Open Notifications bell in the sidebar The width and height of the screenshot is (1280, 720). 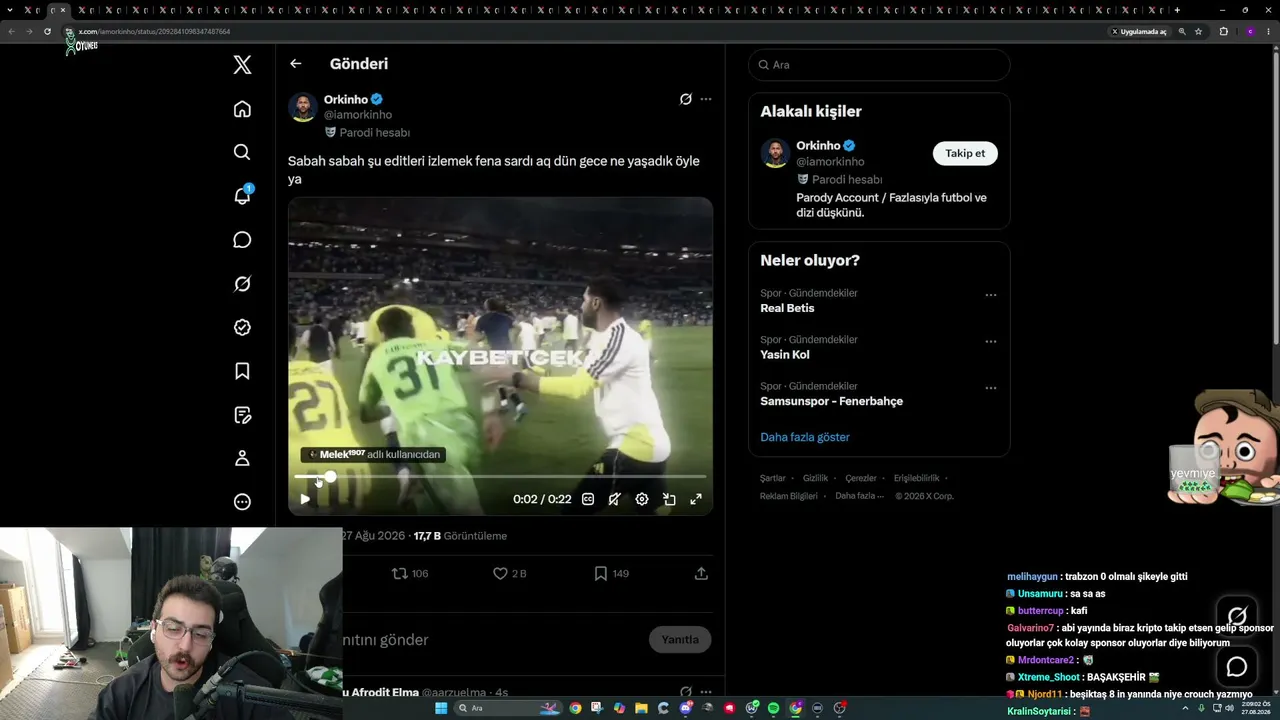pos(242,196)
